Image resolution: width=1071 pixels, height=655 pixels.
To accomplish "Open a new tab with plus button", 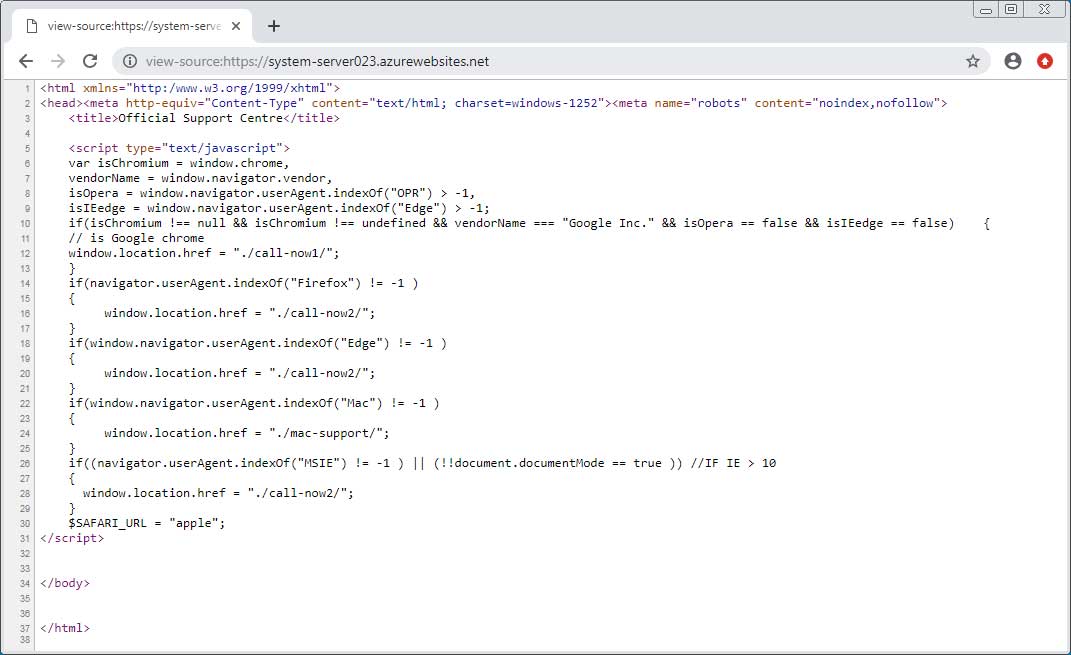I will point(274,26).
